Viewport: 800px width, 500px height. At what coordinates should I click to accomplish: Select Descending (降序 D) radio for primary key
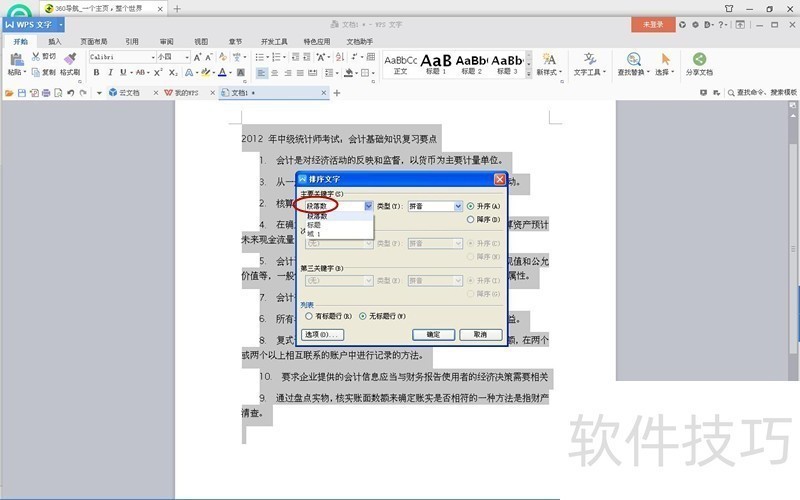tap(470, 219)
